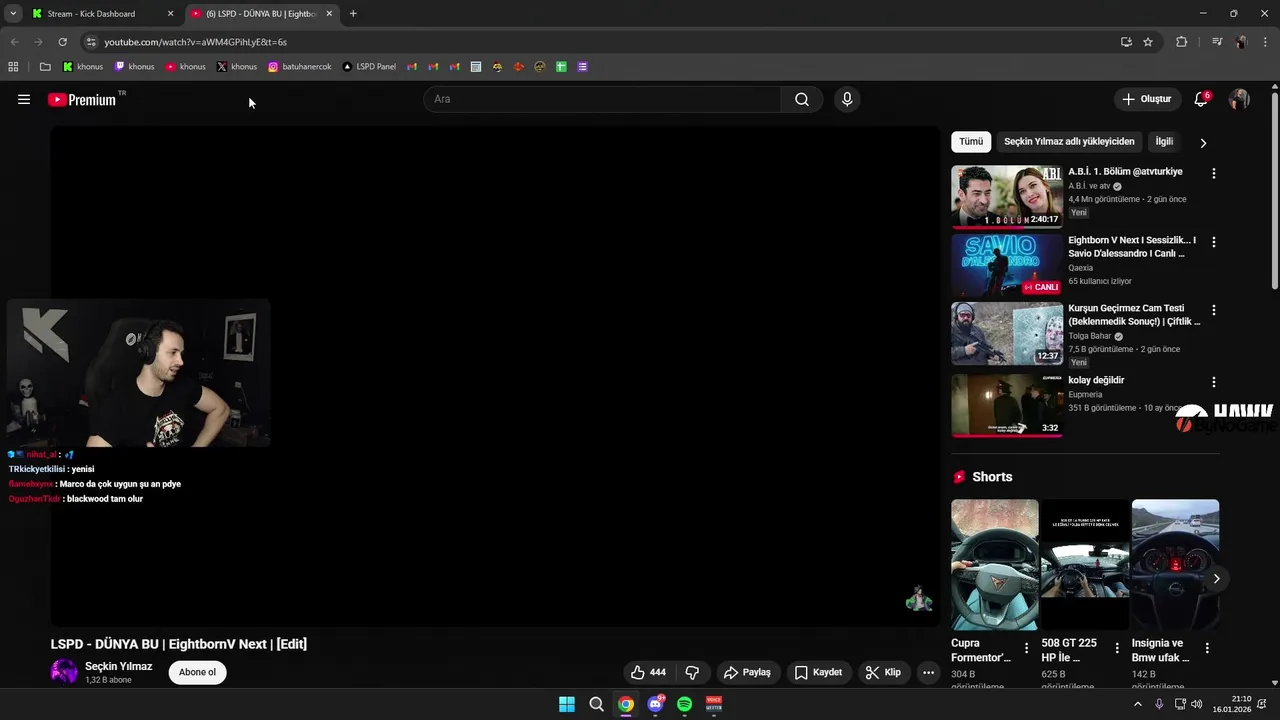This screenshot has height=720, width=1280.
Task: Select Seçkin Yılmaz adlı yükleyiciden chip
Action: (1069, 142)
